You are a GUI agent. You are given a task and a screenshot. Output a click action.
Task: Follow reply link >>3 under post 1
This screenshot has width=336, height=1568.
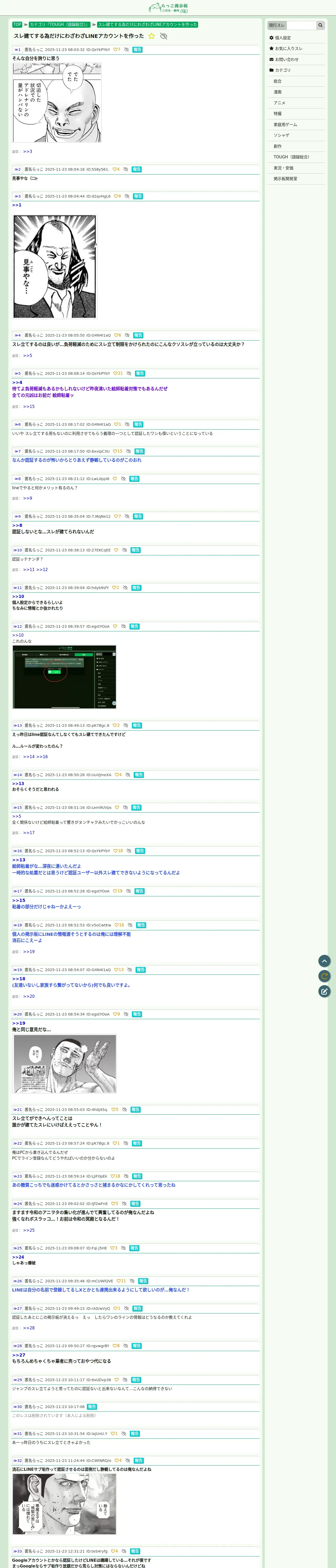coord(27,152)
